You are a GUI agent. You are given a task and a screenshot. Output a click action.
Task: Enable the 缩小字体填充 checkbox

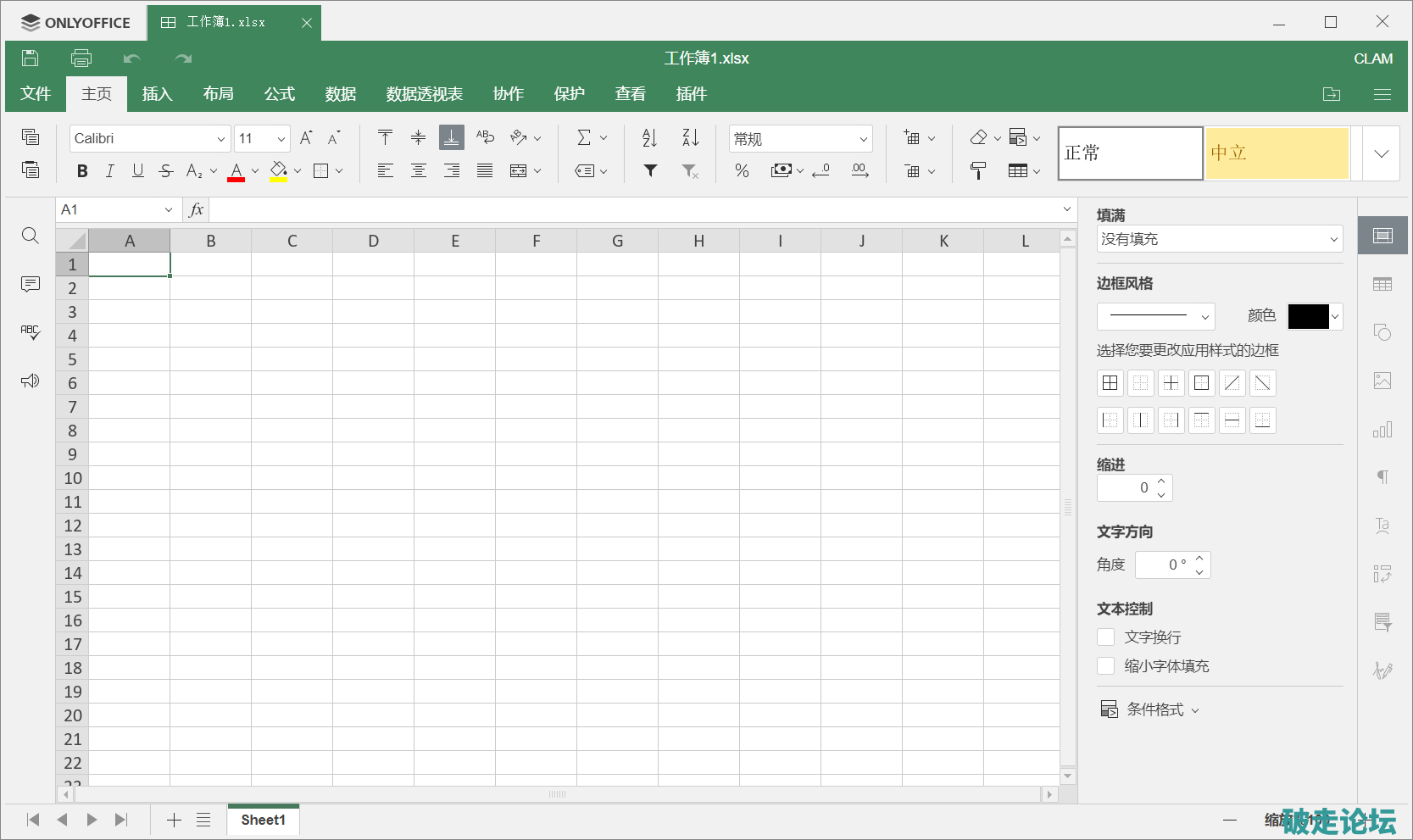point(1106,665)
